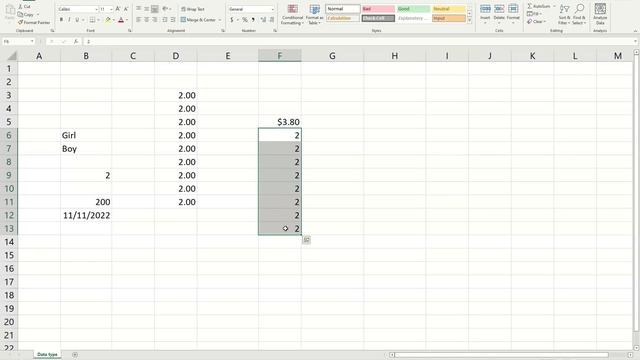The image size is (640, 360).
Task: Select cell containing 11/11/2022
Action: 86,215
